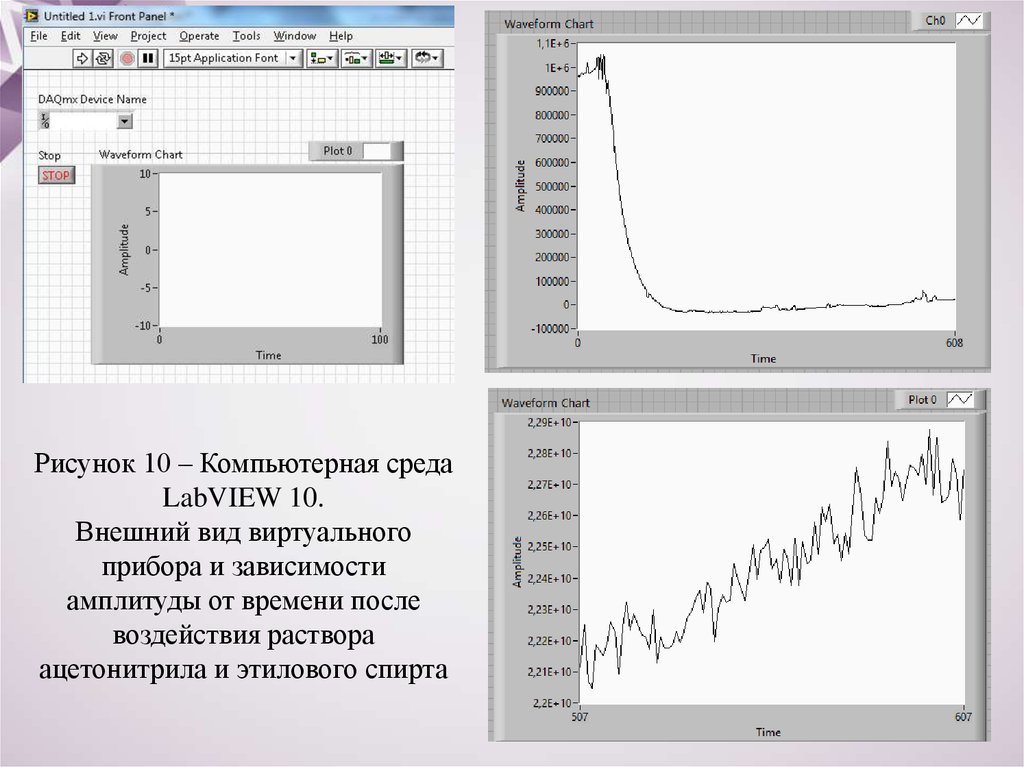Click the '608' X-axis value on top chart
1024x767 pixels.
pyautogui.click(x=954, y=342)
